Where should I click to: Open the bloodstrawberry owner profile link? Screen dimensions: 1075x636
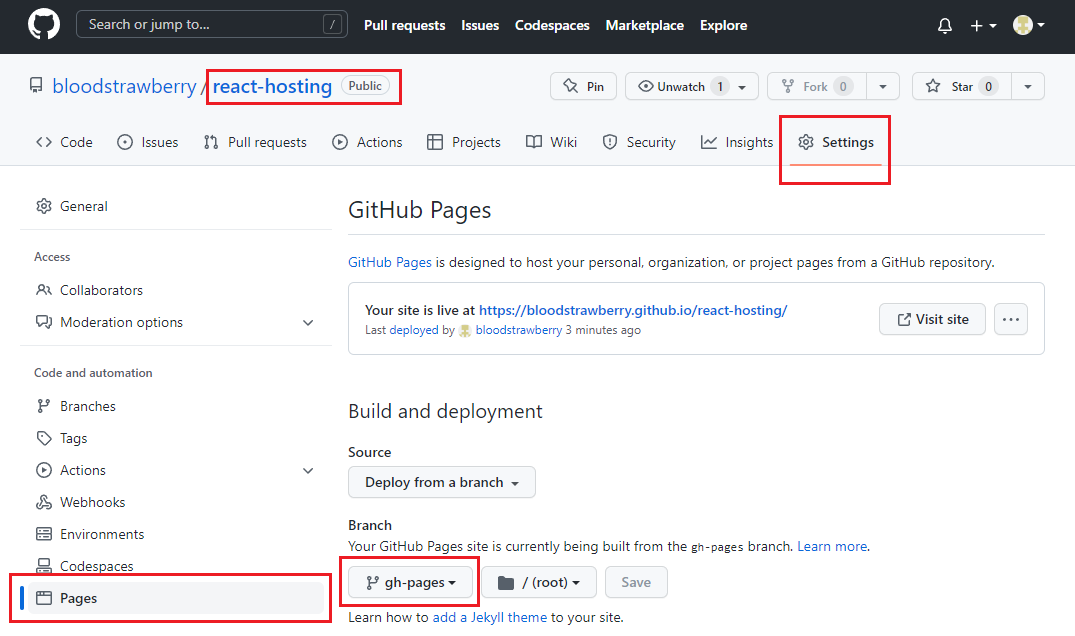click(x=124, y=86)
